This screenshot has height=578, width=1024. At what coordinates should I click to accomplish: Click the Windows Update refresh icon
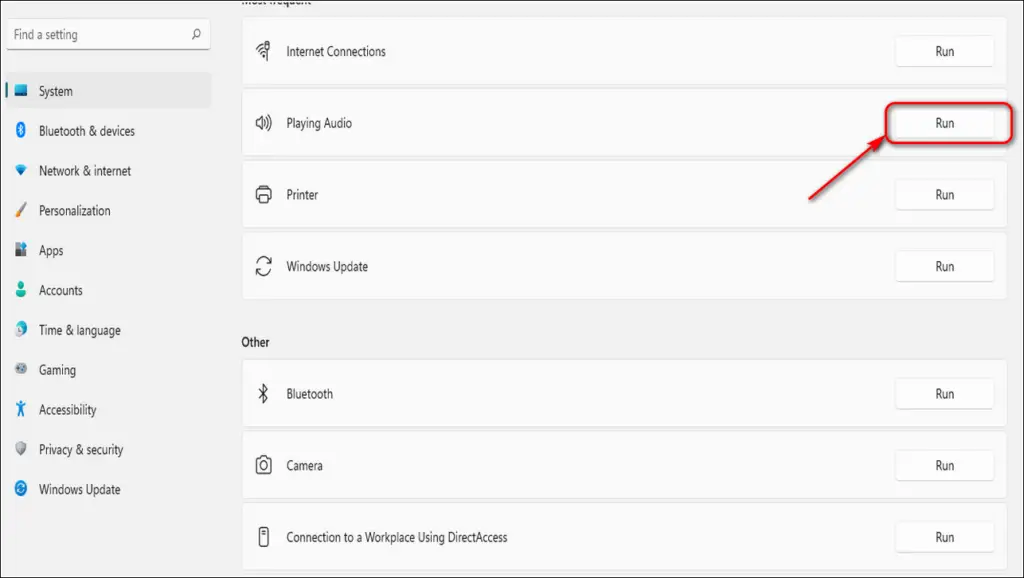pyautogui.click(x=265, y=266)
